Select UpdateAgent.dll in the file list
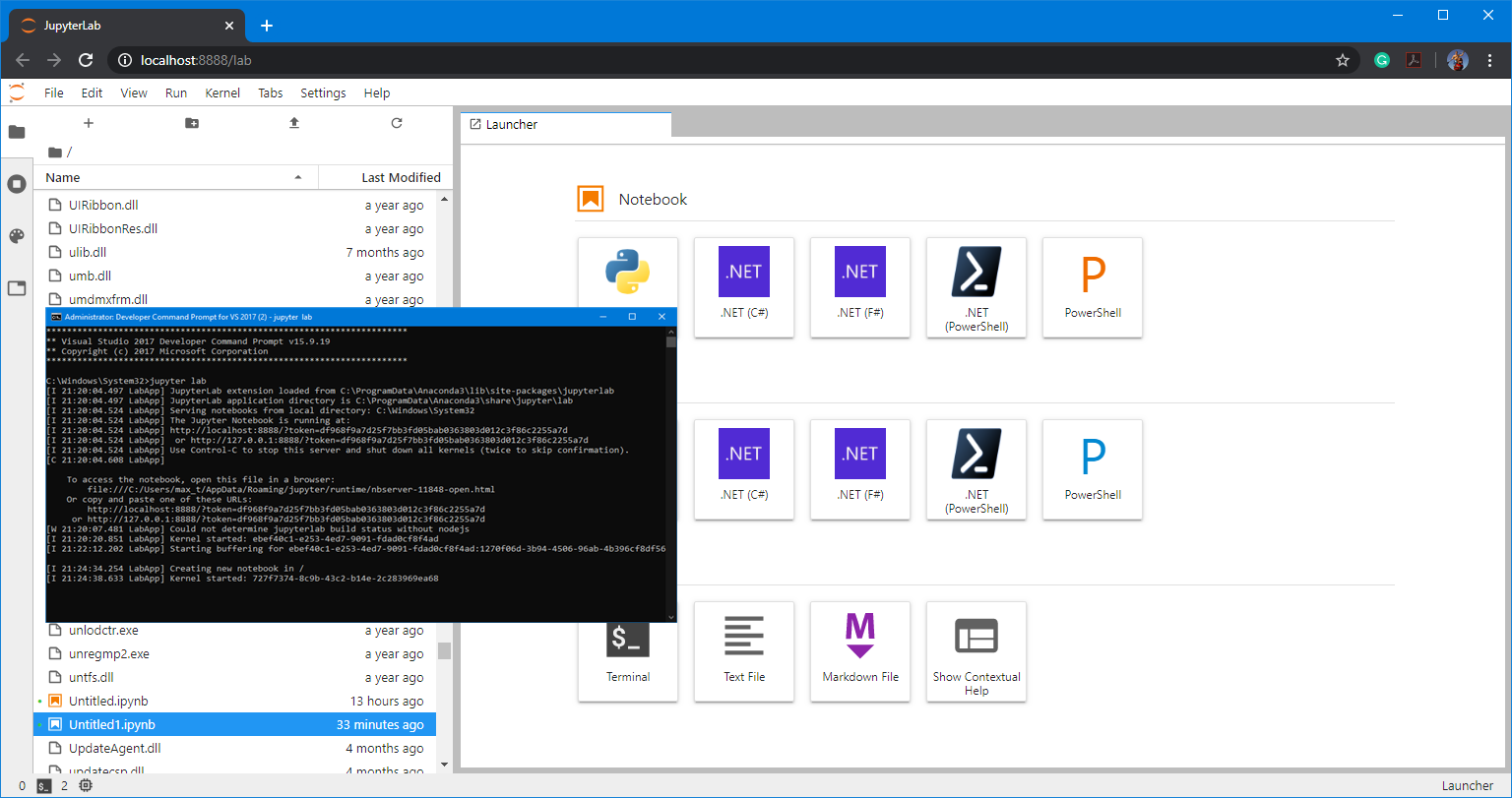This screenshot has width=1512, height=798. tap(234, 748)
